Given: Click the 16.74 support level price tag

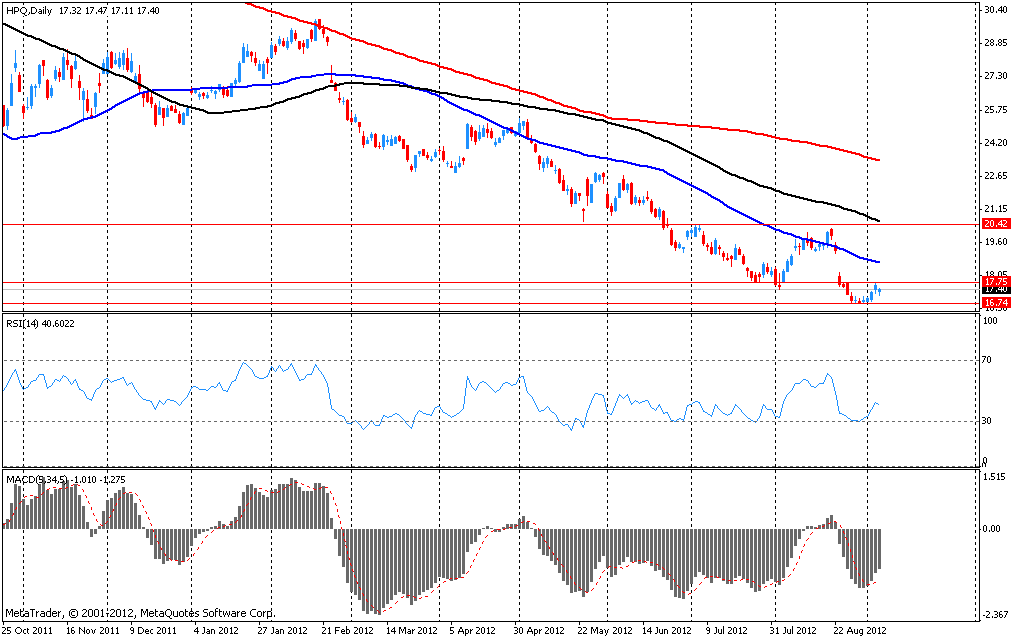Looking at the screenshot, I should 995,302.
